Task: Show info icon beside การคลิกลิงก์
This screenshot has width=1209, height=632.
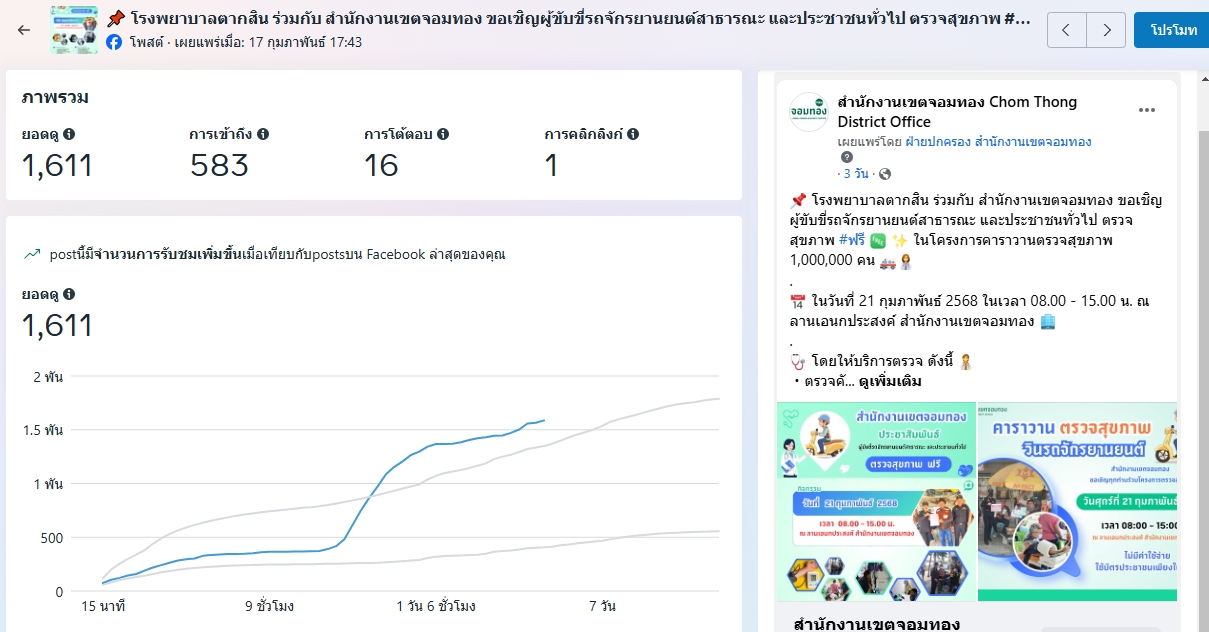Action: (633, 134)
